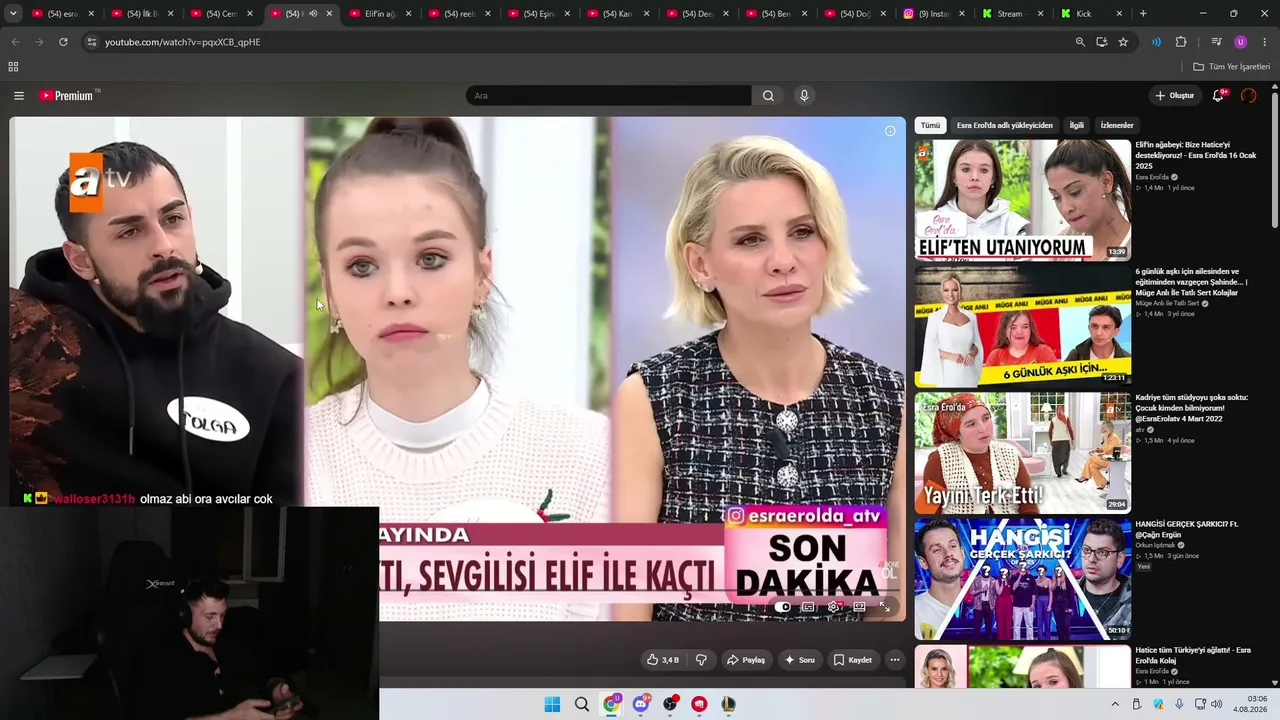Show hidden system tray icons

tap(1115, 705)
